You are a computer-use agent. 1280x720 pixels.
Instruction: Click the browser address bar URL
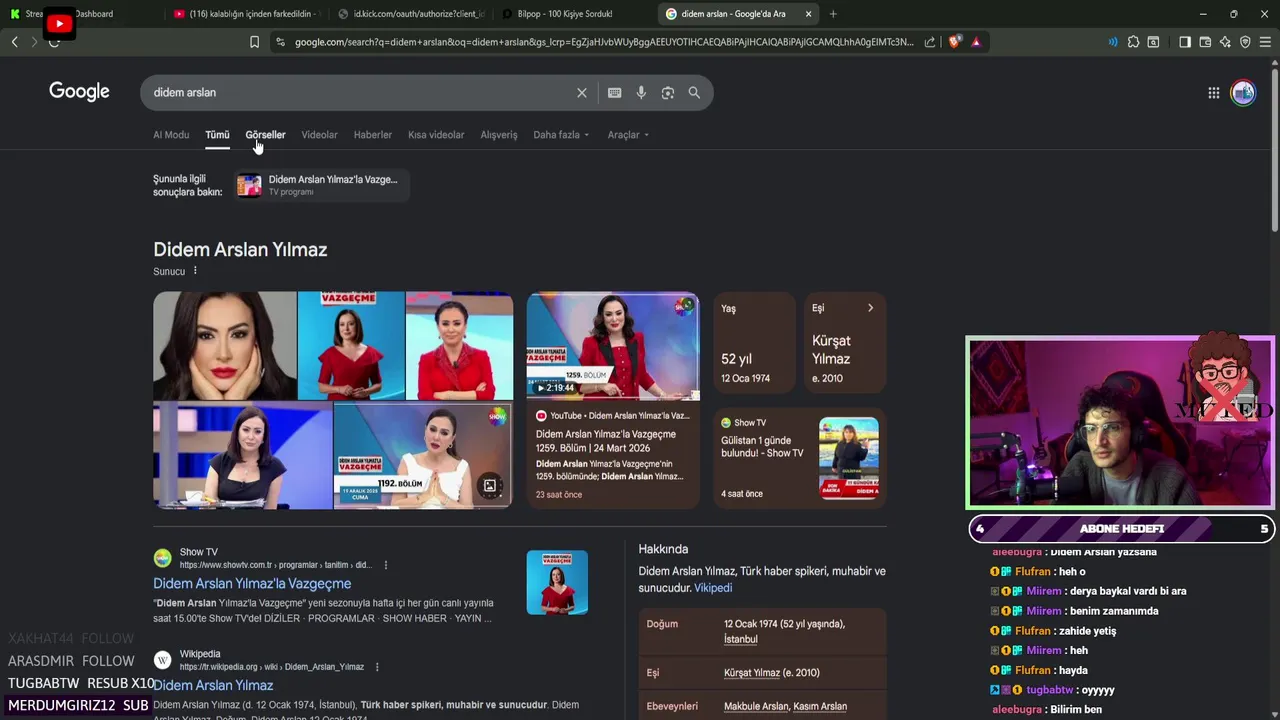[x=604, y=42]
